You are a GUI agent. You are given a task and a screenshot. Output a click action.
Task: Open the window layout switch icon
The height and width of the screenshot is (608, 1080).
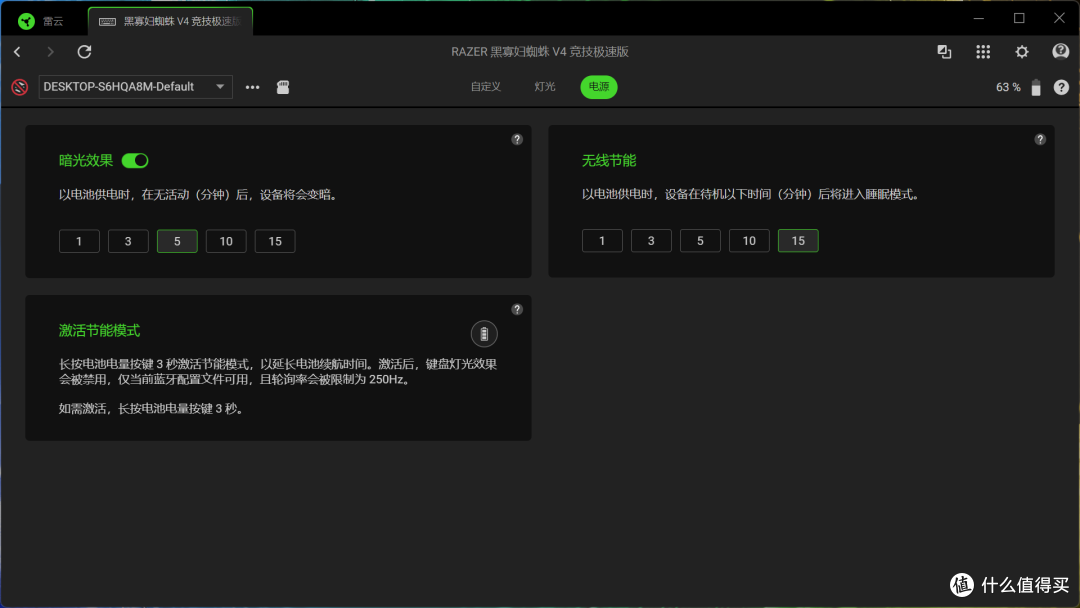tap(944, 52)
